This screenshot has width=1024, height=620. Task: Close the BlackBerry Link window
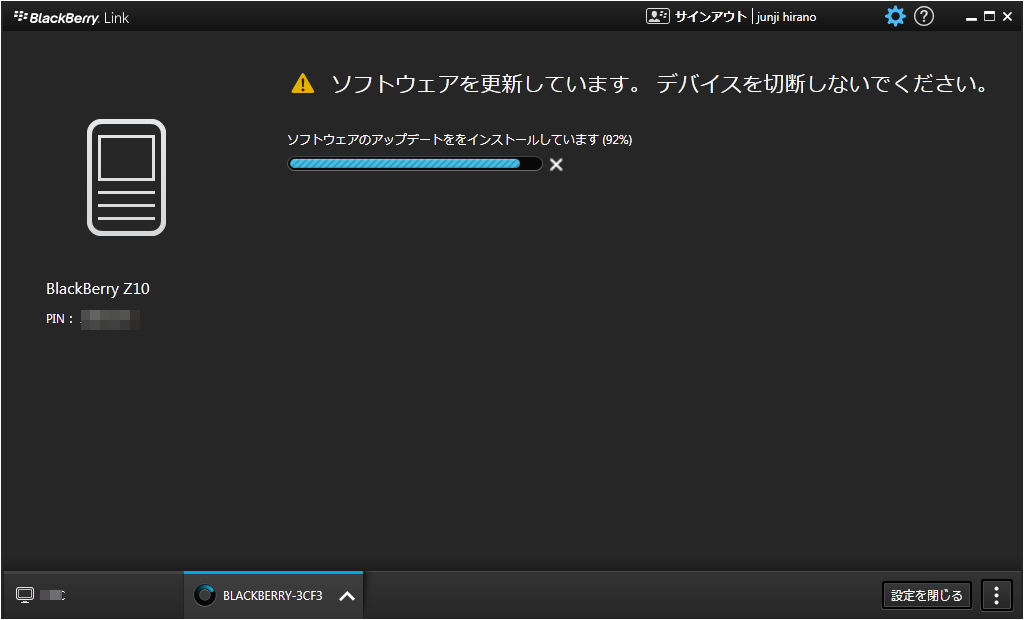pyautogui.click(x=1008, y=17)
